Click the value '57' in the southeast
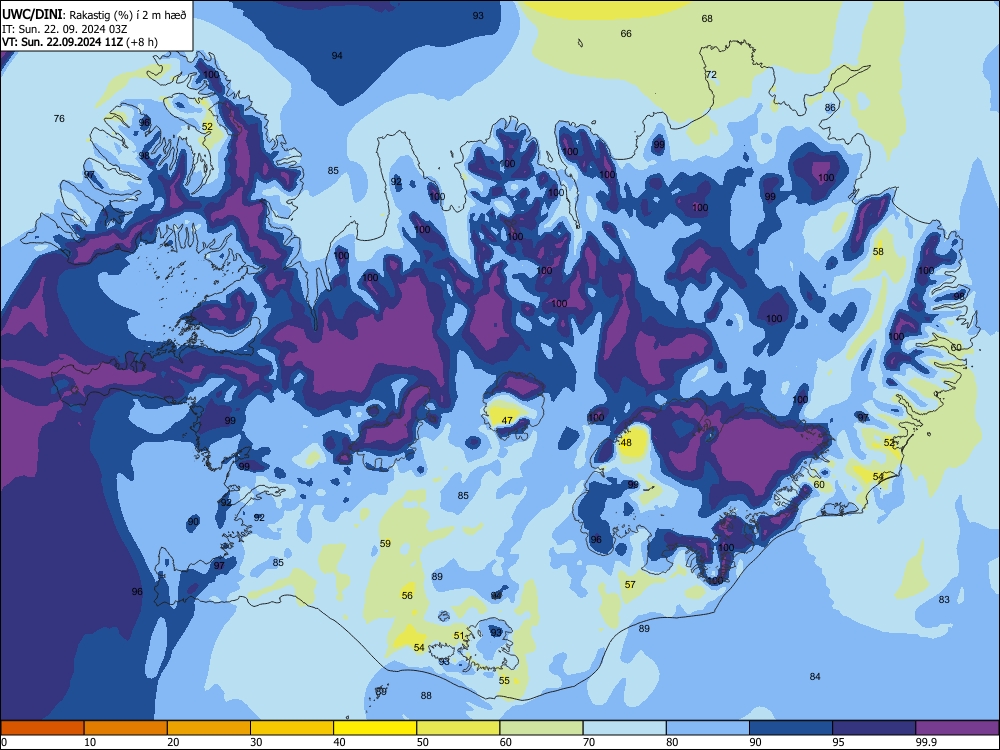Image resolution: width=1000 pixels, height=750 pixels. [x=630, y=585]
